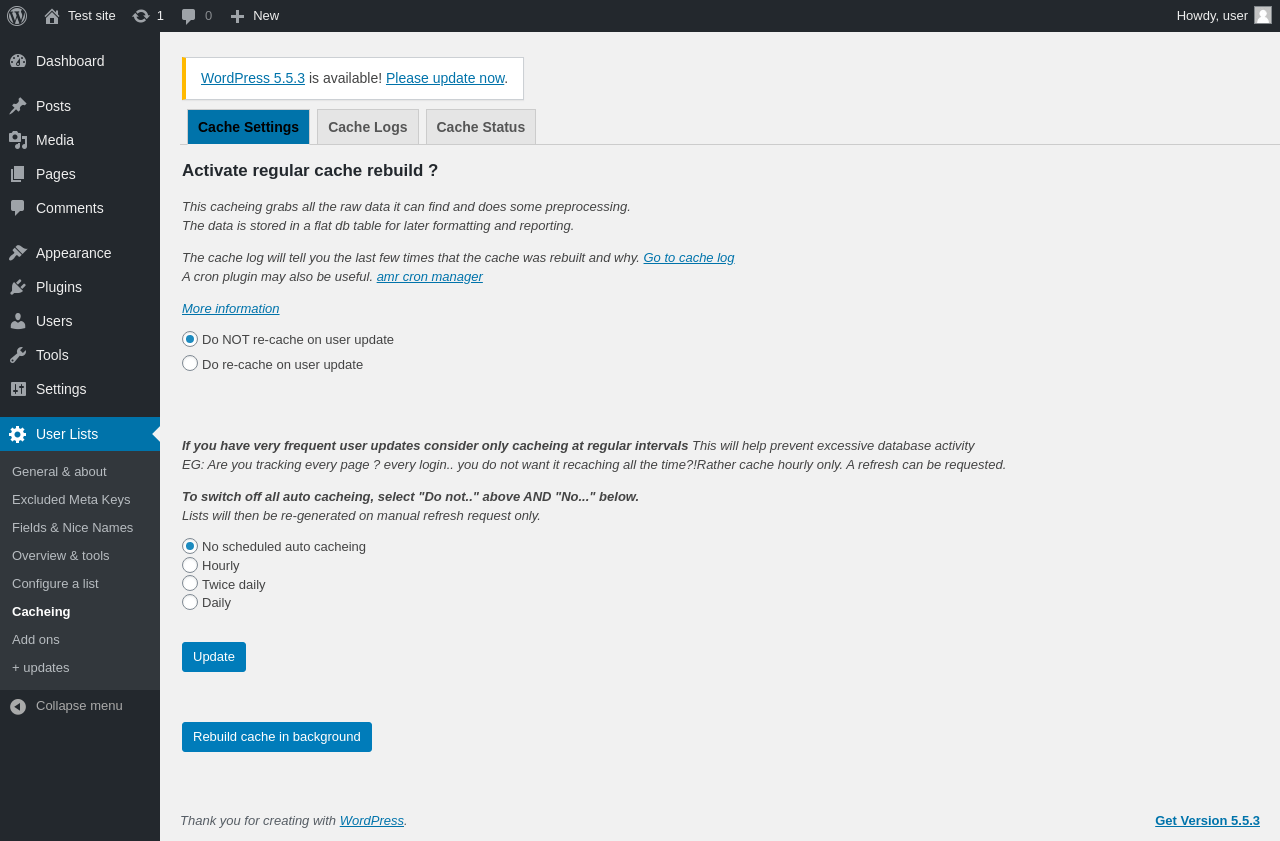Click the Tools wrench icon
This screenshot has width=1280, height=841.
tap(18, 355)
